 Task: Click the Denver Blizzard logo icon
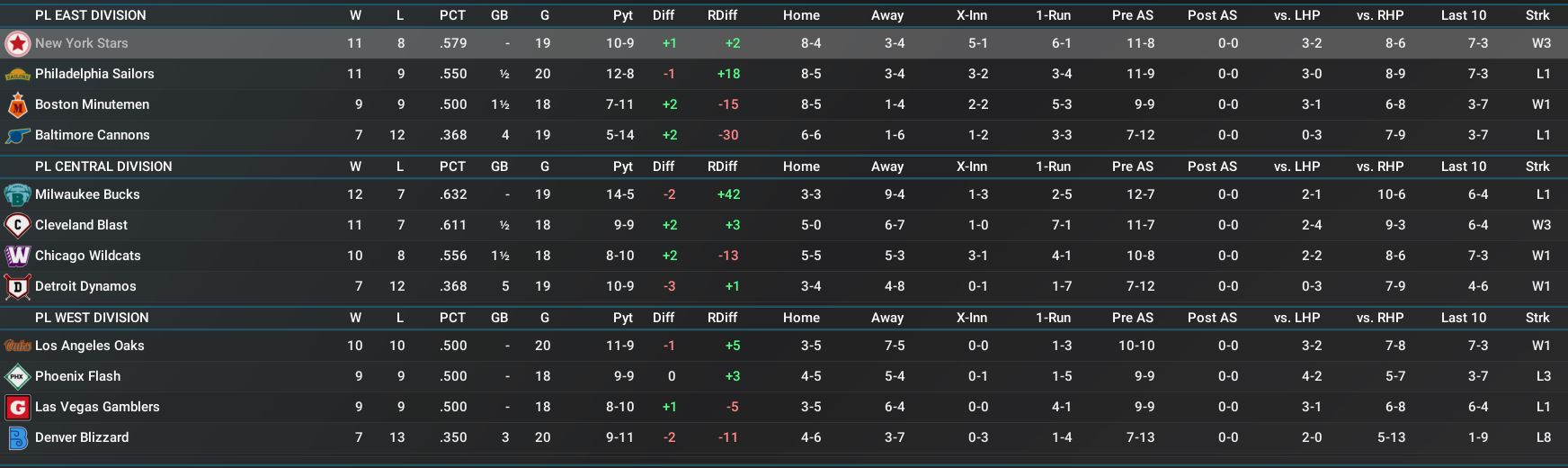tap(17, 437)
